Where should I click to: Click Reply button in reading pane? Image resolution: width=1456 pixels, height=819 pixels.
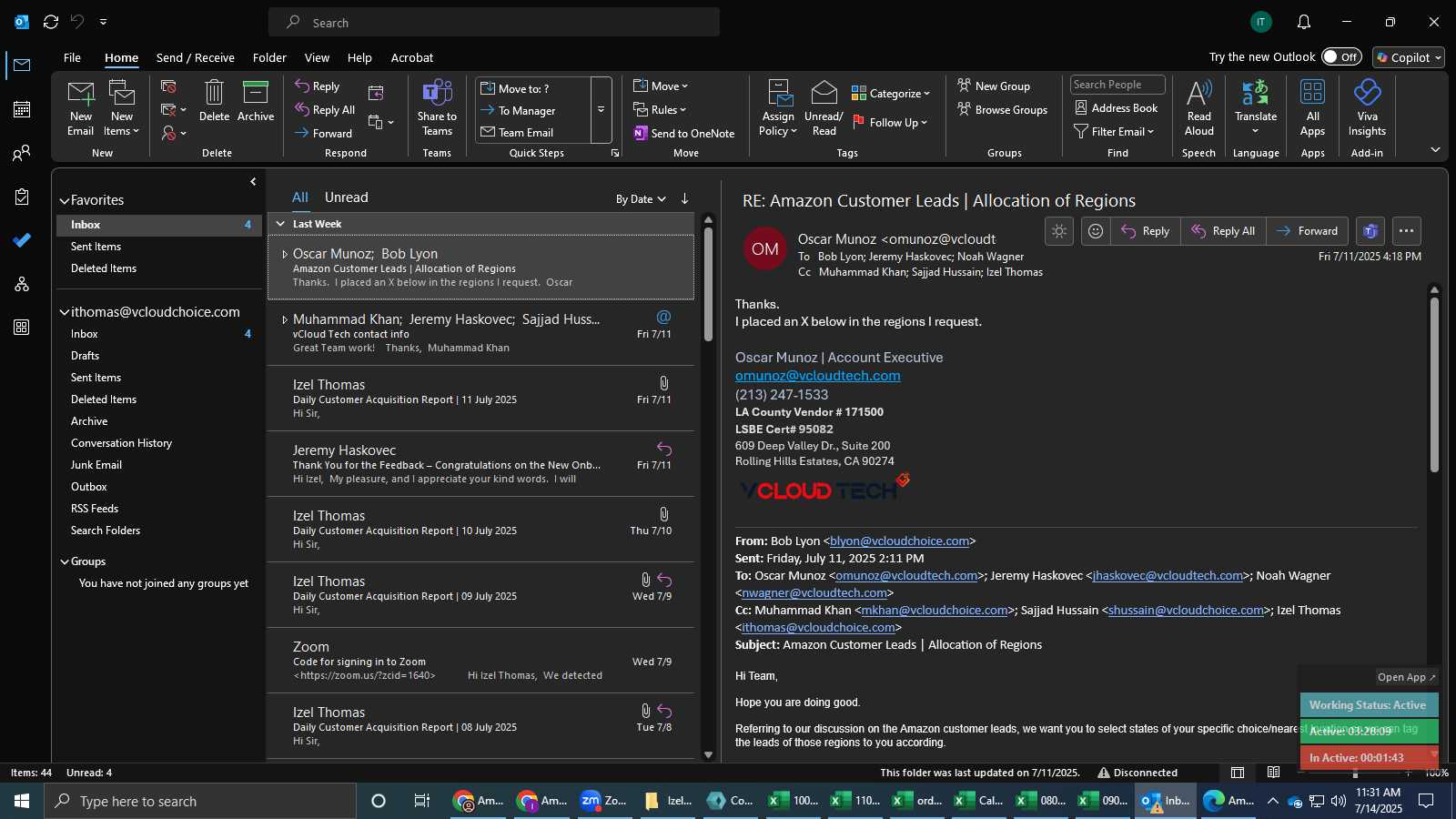(x=1145, y=231)
